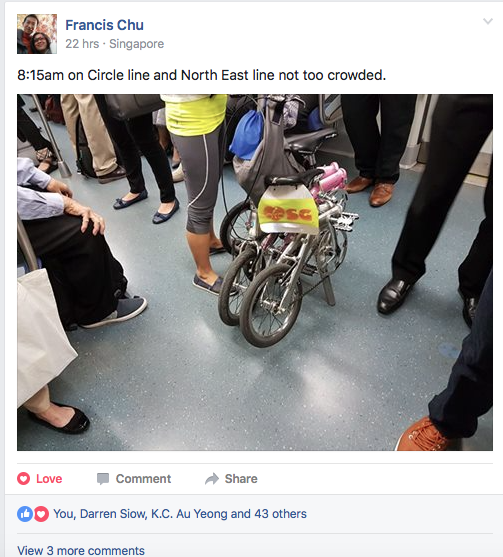This screenshot has width=503, height=557.
Task: Select the post caption text about Circle line
Action: [201, 75]
